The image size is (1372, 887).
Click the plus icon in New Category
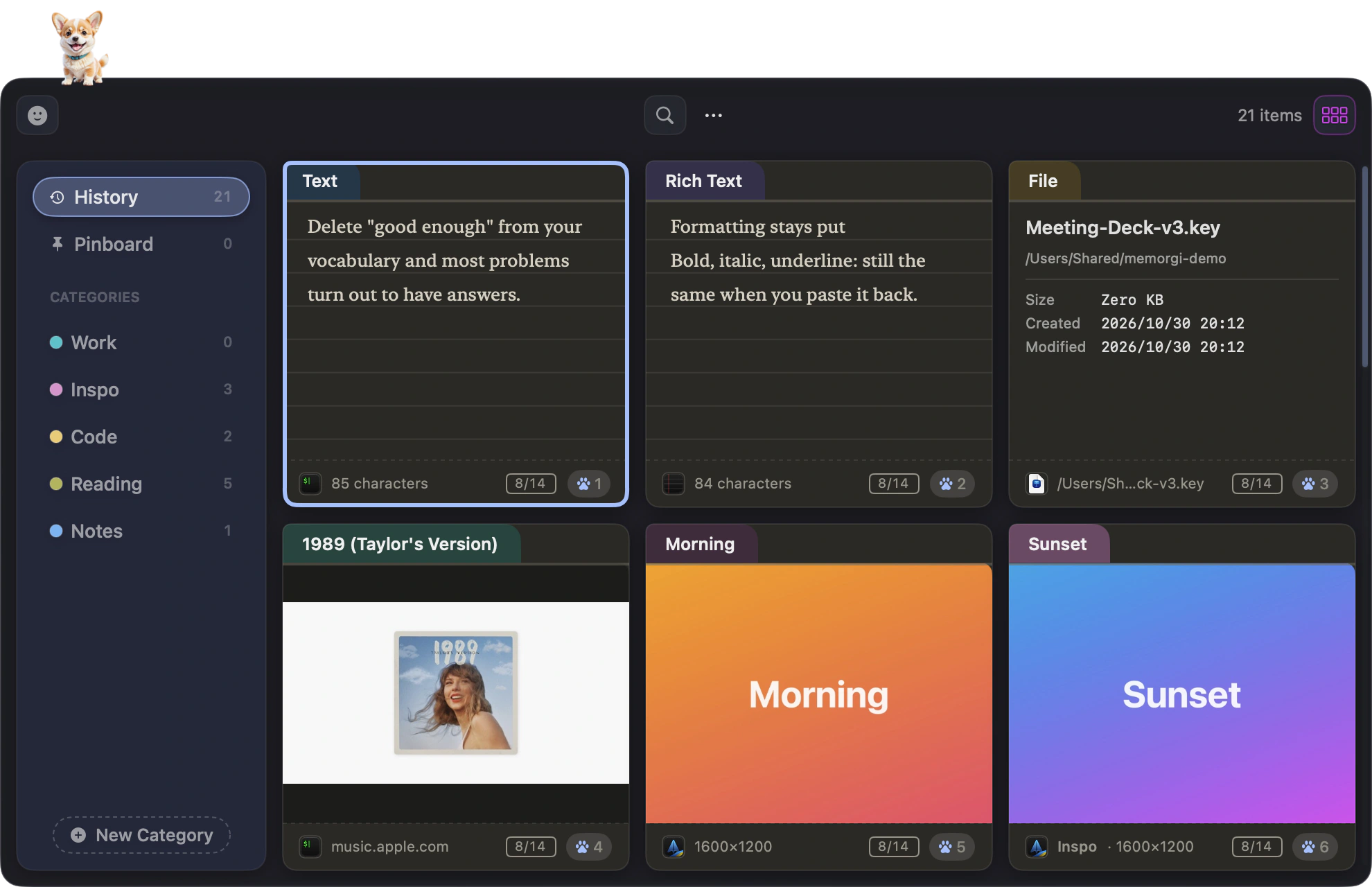(78, 835)
